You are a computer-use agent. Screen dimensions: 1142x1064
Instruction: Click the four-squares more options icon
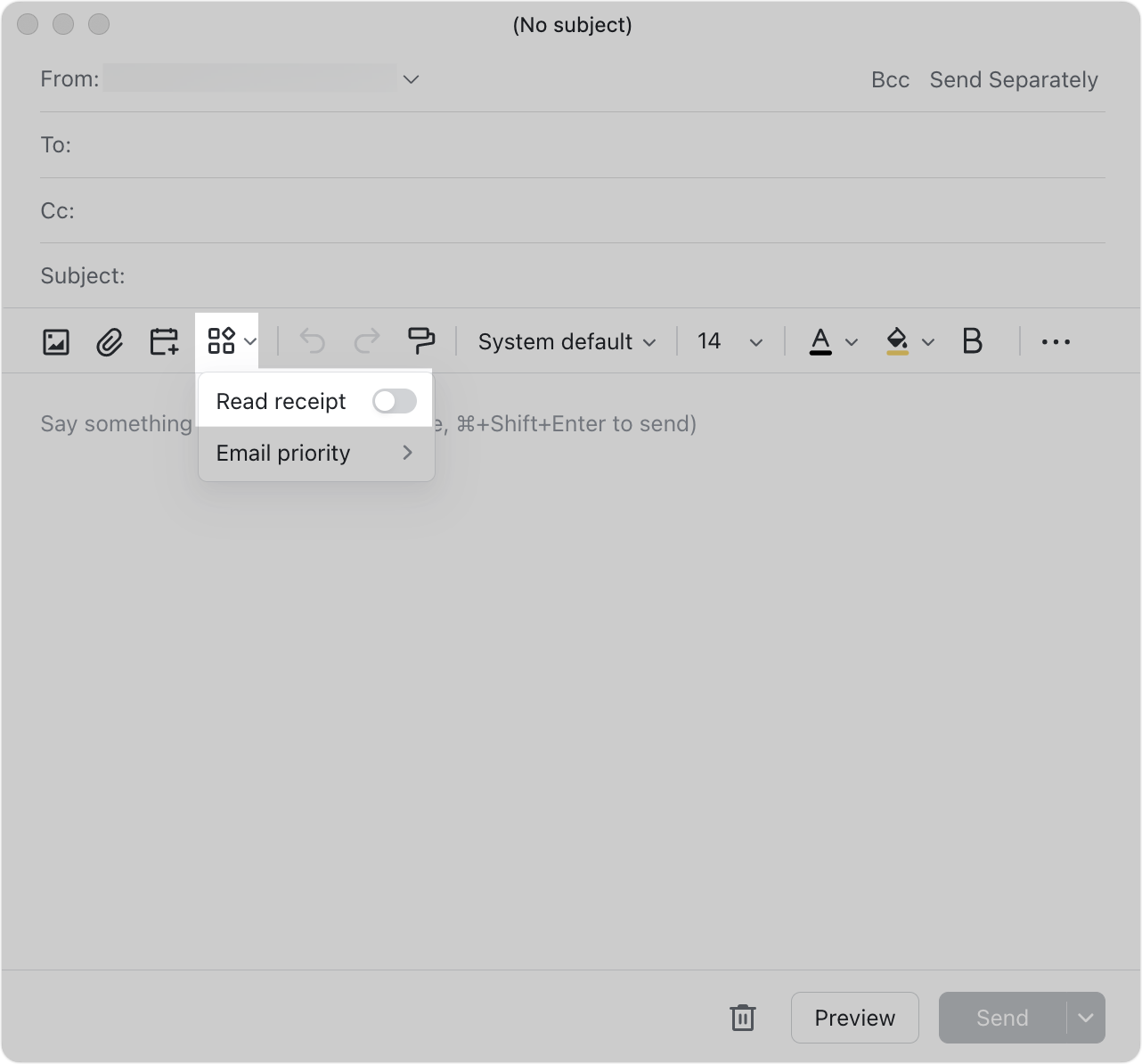point(222,341)
